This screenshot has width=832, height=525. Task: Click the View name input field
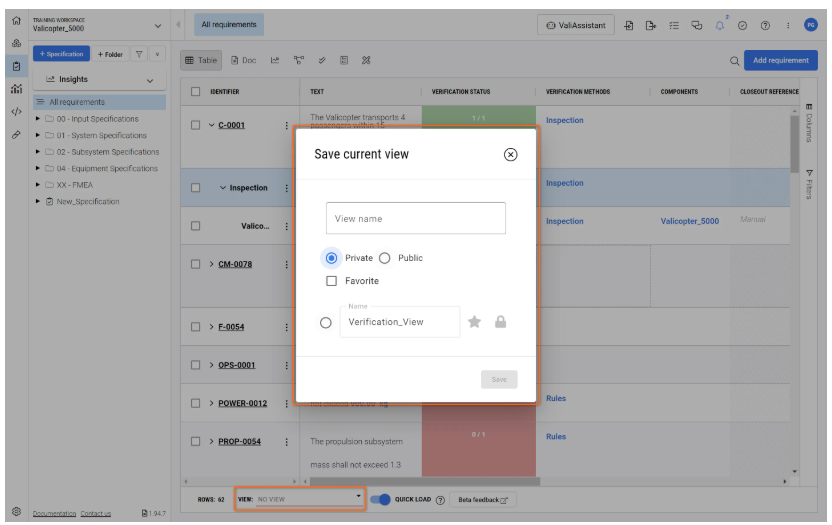(x=415, y=218)
